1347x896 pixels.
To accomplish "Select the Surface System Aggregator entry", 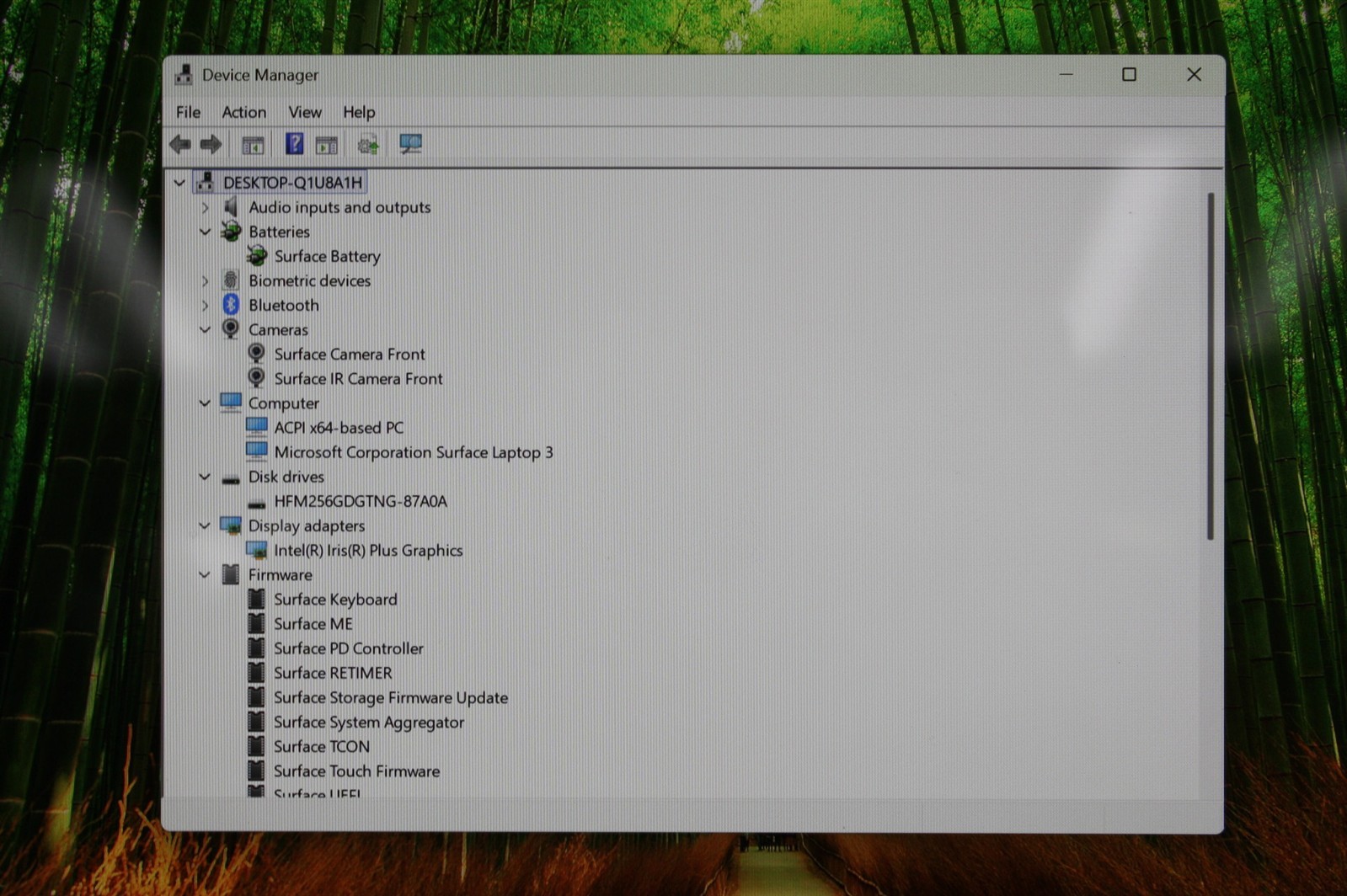I will (x=369, y=722).
